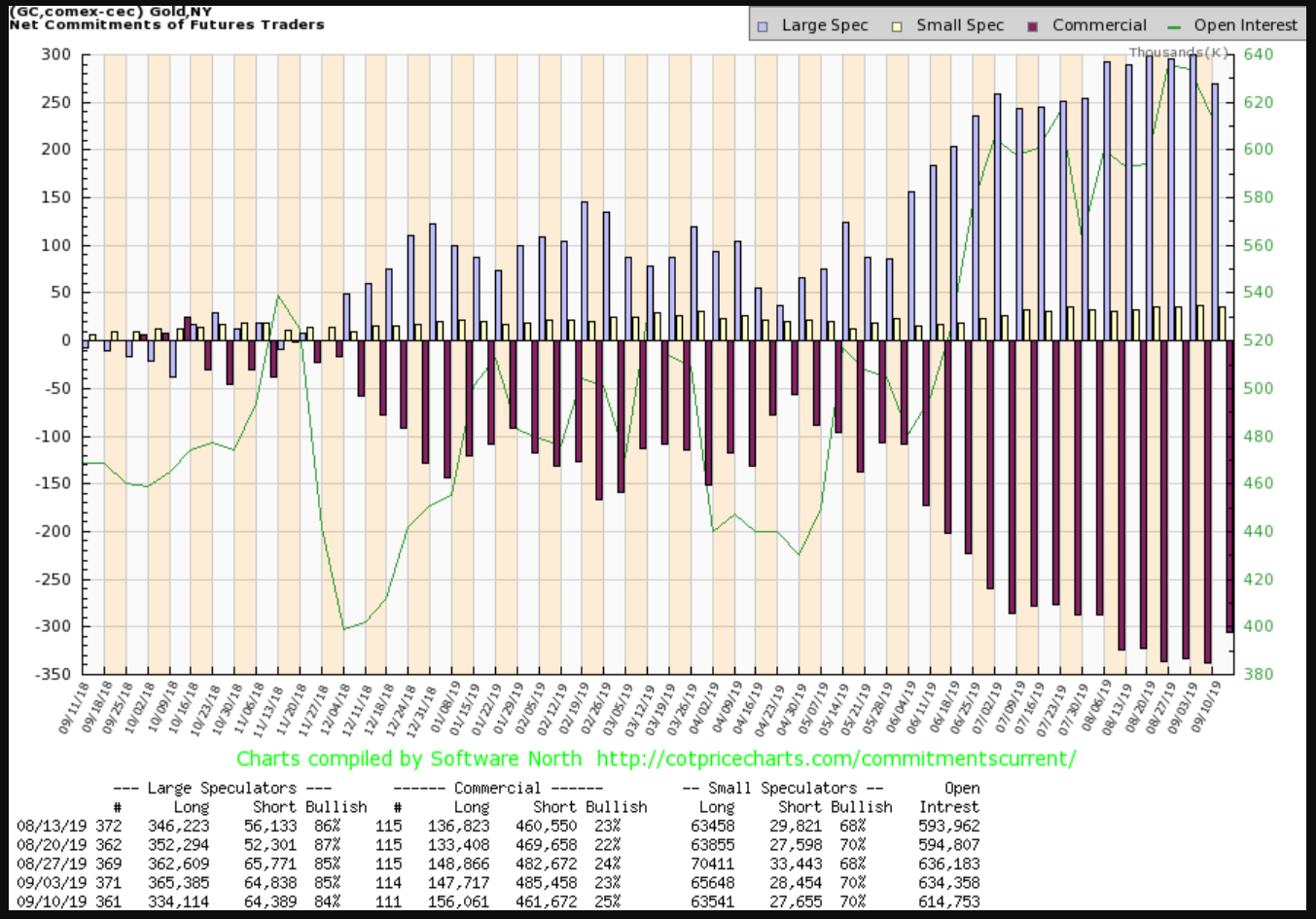Click the Open Interest green line marker
Image resolution: width=1316 pixels, height=919 pixels.
click(x=1174, y=26)
